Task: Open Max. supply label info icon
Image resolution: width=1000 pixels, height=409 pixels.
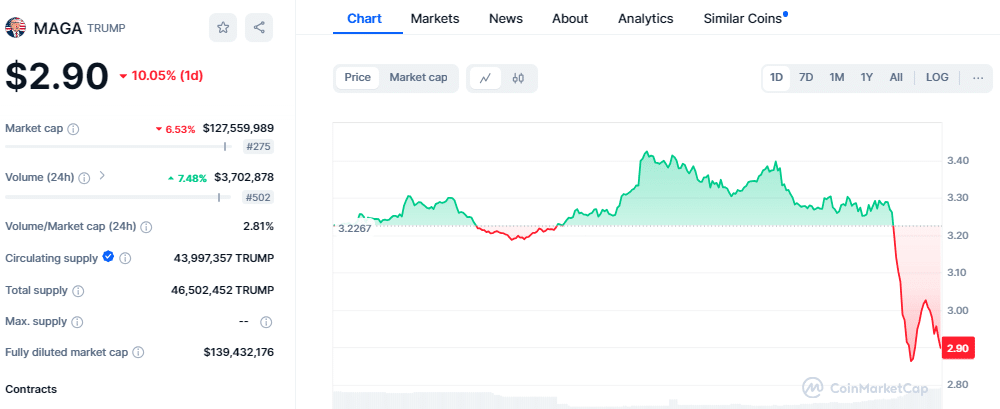Action: tap(78, 322)
